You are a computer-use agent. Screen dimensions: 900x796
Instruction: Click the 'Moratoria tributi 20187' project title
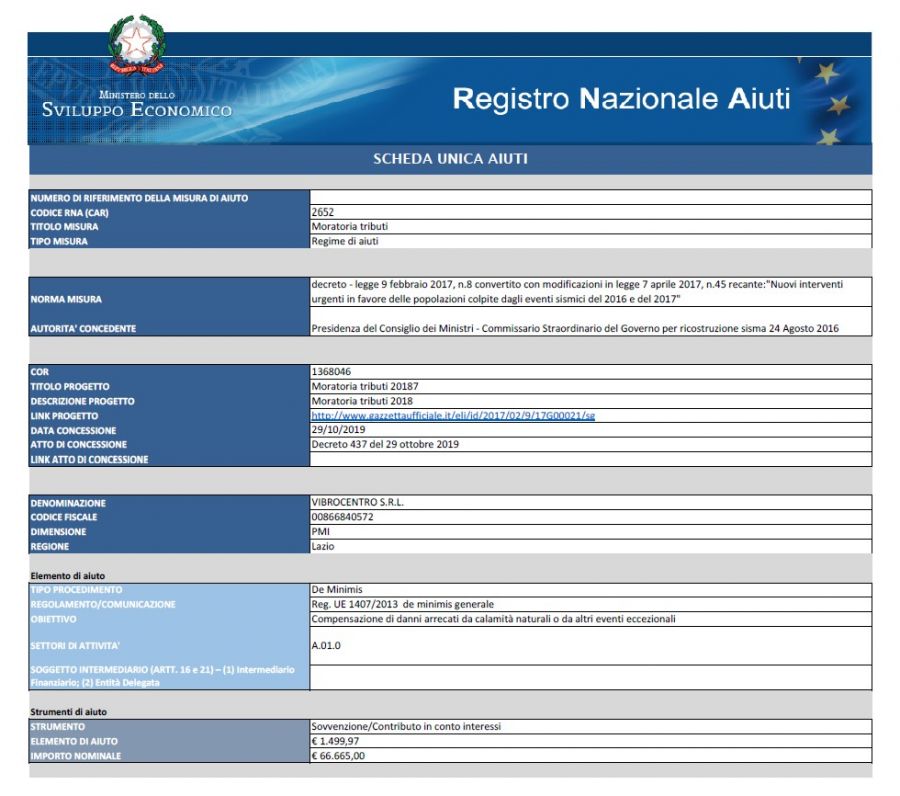pyautogui.click(x=364, y=386)
